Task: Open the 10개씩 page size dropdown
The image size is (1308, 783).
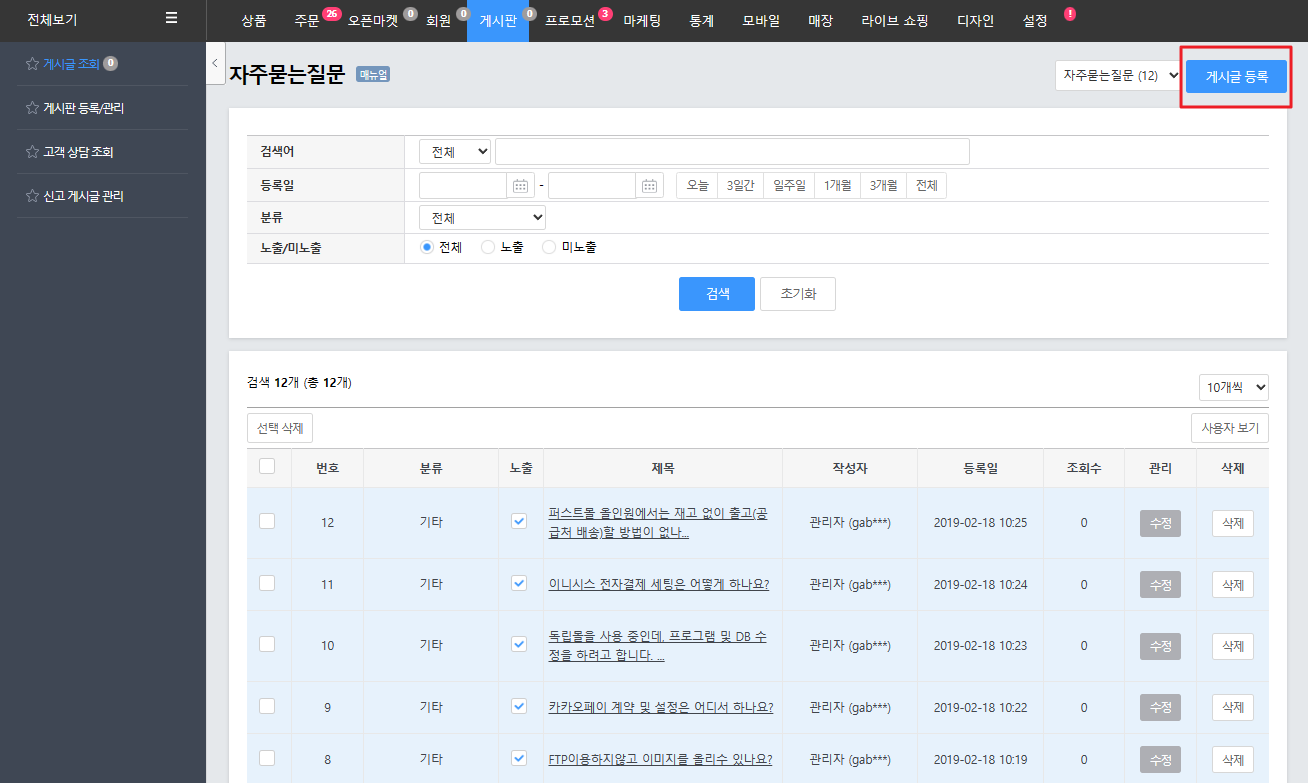Action: (1233, 387)
